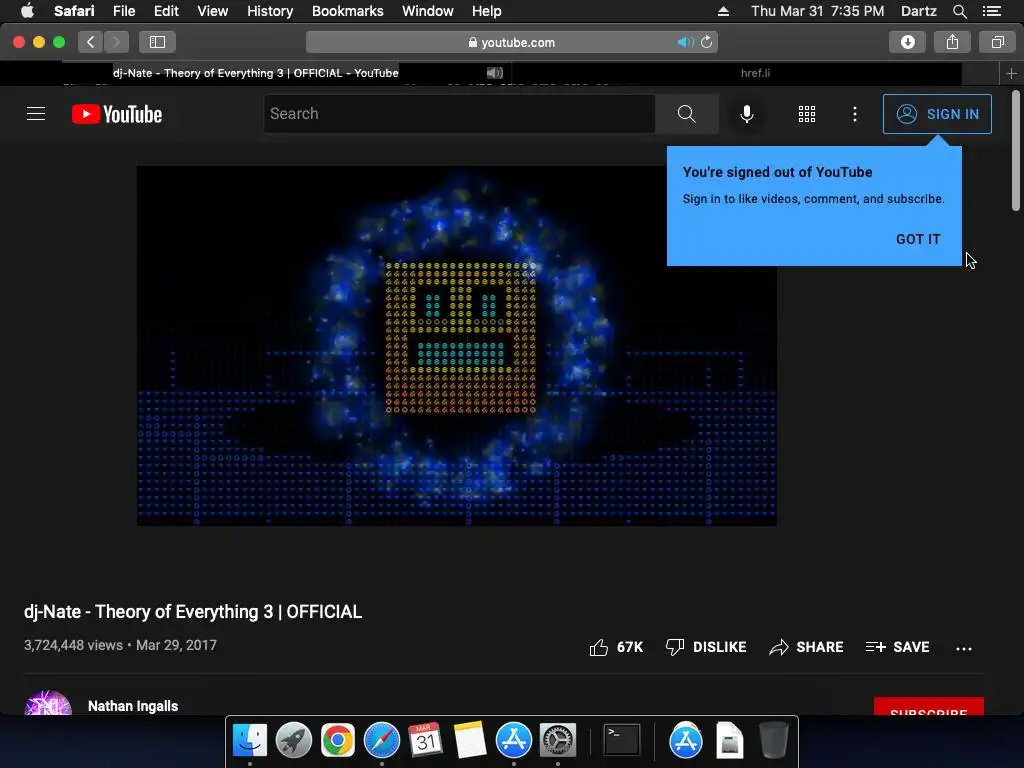
Task: Open Finder from the Dock
Action: pyautogui.click(x=250, y=740)
